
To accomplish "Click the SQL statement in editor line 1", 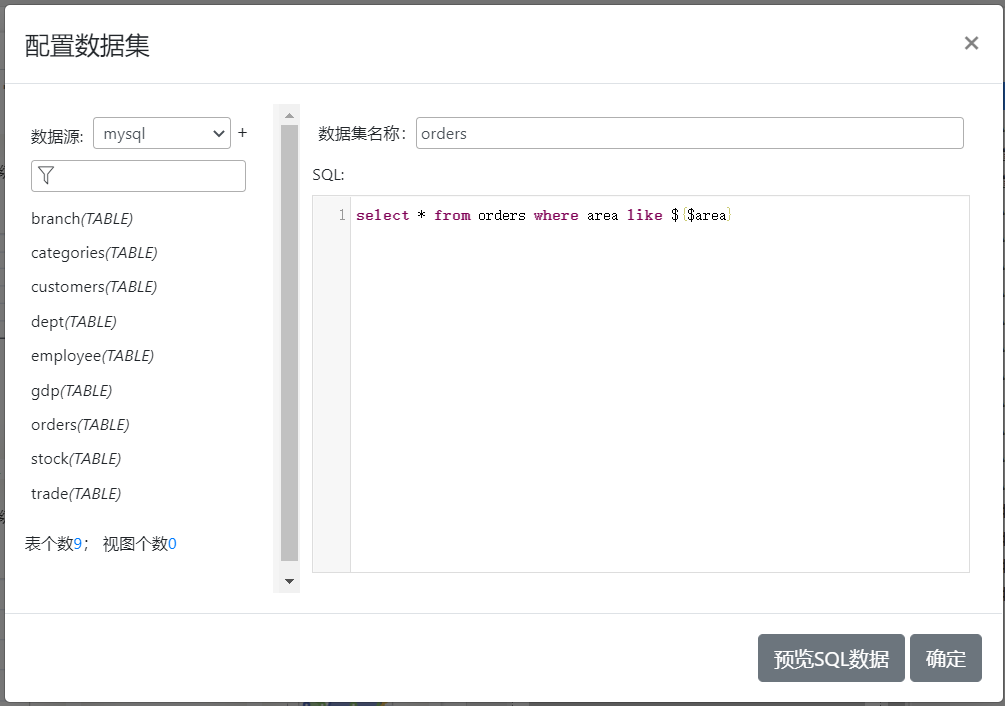I will (x=544, y=215).
